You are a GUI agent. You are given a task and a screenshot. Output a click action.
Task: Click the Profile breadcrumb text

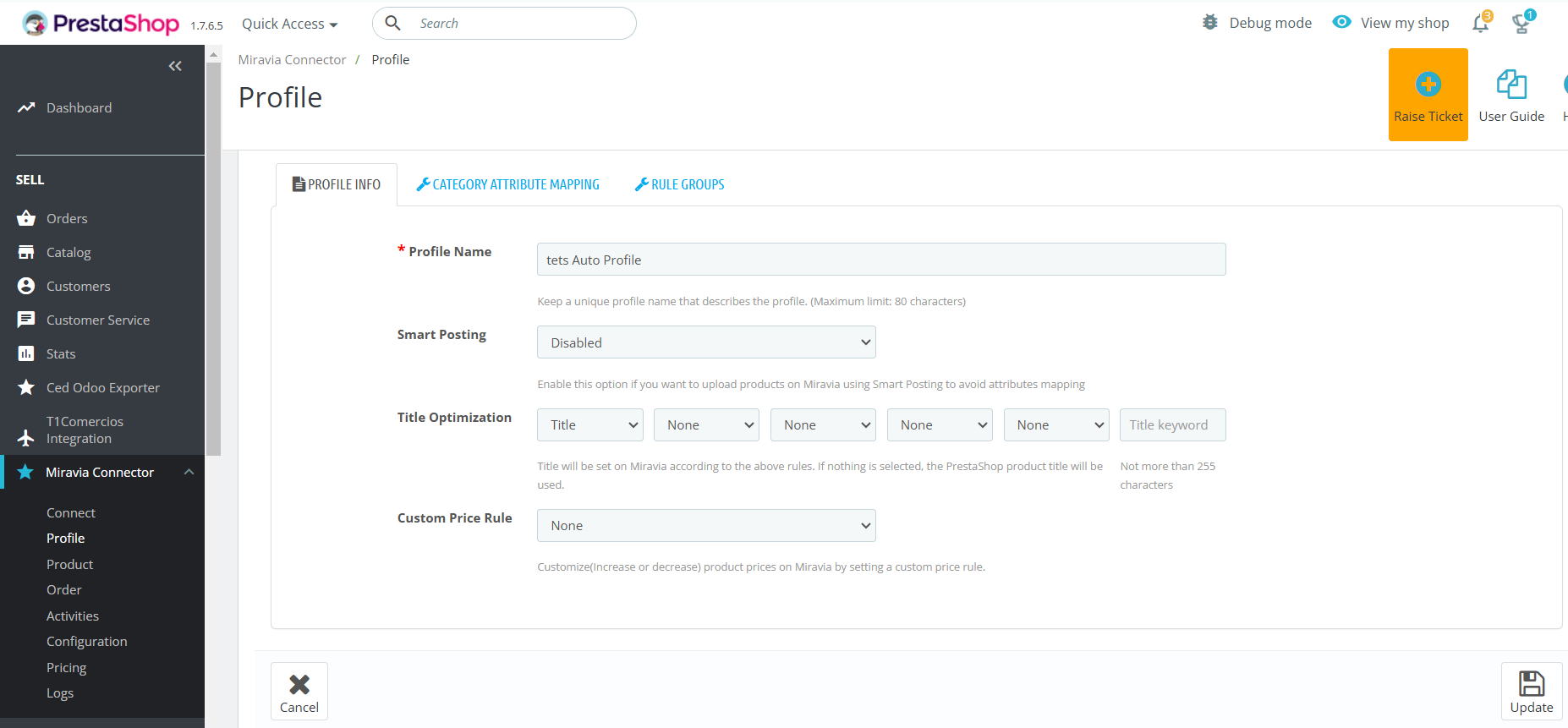(391, 59)
